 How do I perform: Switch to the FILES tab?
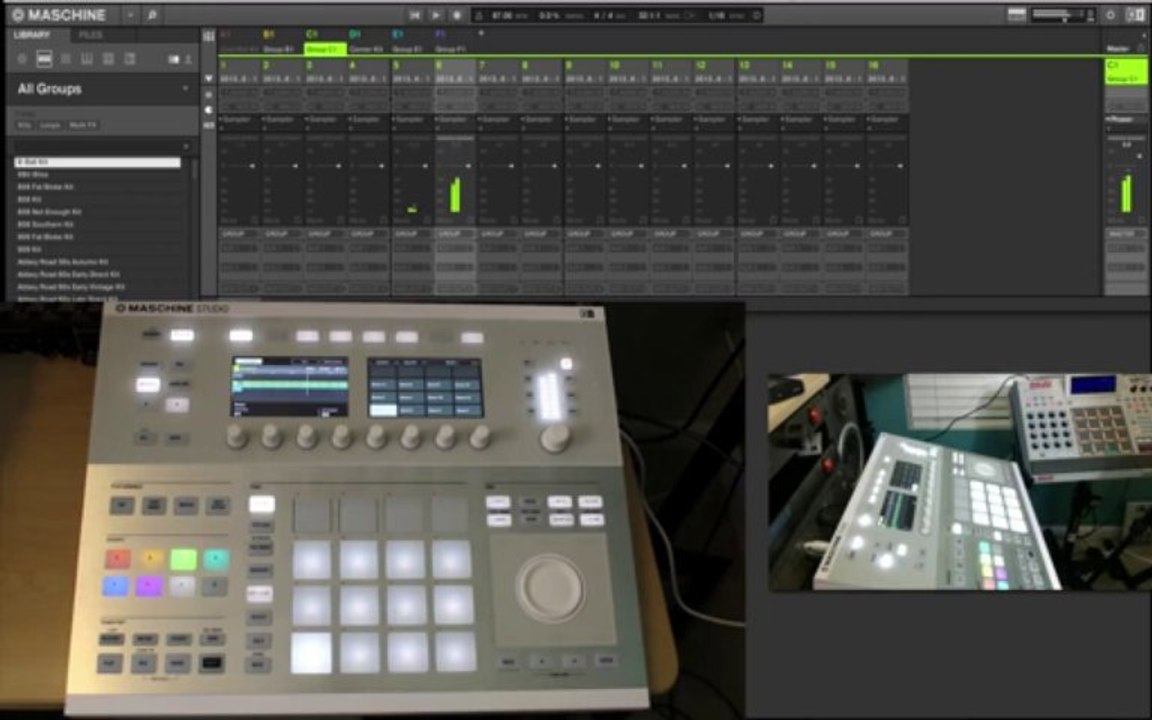90,35
